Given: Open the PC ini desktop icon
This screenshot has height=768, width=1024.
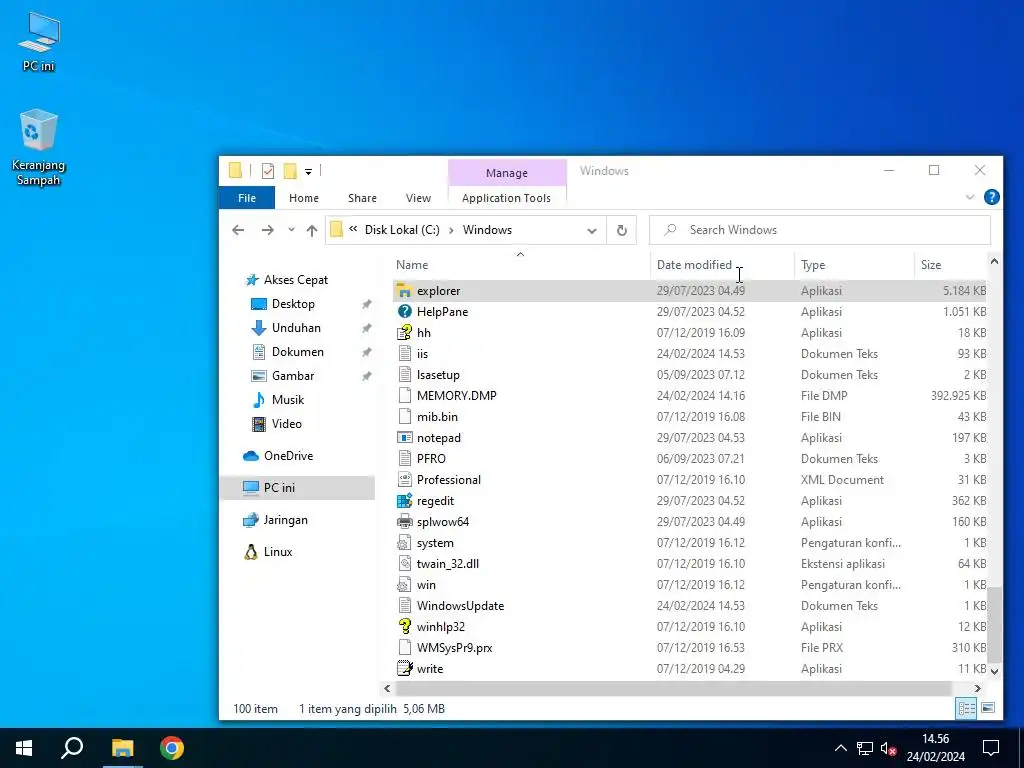Looking at the screenshot, I should 39,40.
